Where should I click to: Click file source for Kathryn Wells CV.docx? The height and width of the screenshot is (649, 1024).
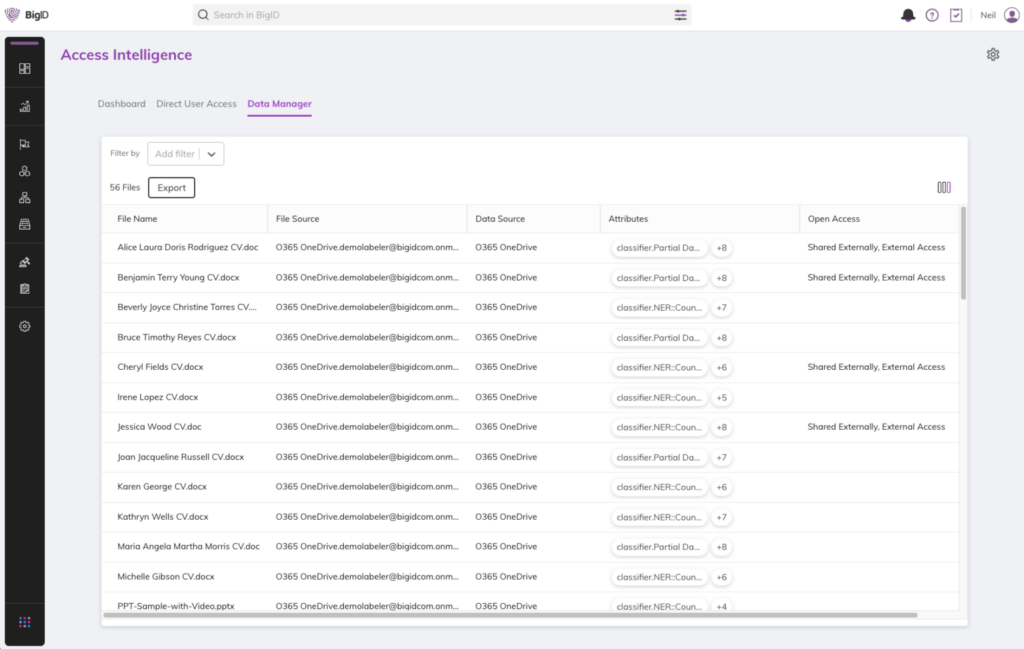(x=367, y=517)
